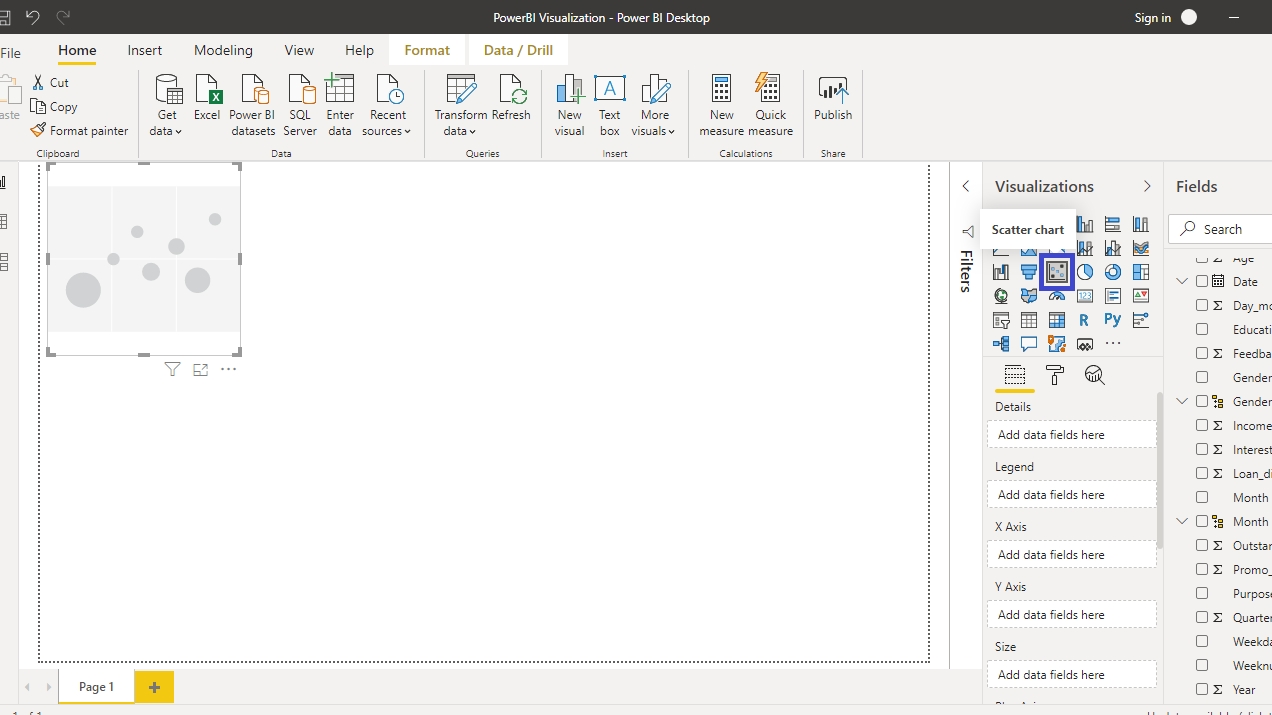Switch to the Modeling ribbon tab
This screenshot has width=1272, height=715.
point(223,50)
